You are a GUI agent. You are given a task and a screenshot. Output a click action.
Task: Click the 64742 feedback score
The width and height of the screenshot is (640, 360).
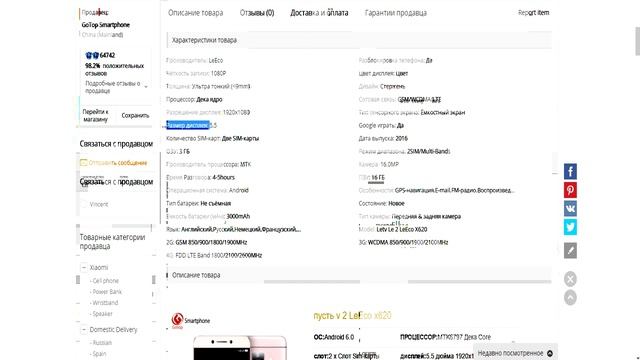click(x=107, y=55)
